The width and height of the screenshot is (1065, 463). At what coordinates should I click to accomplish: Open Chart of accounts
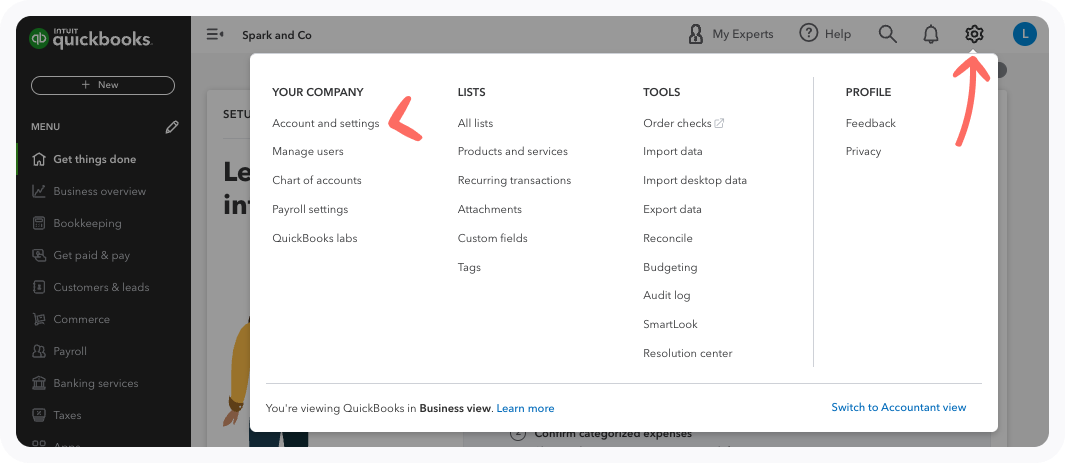[x=317, y=181]
